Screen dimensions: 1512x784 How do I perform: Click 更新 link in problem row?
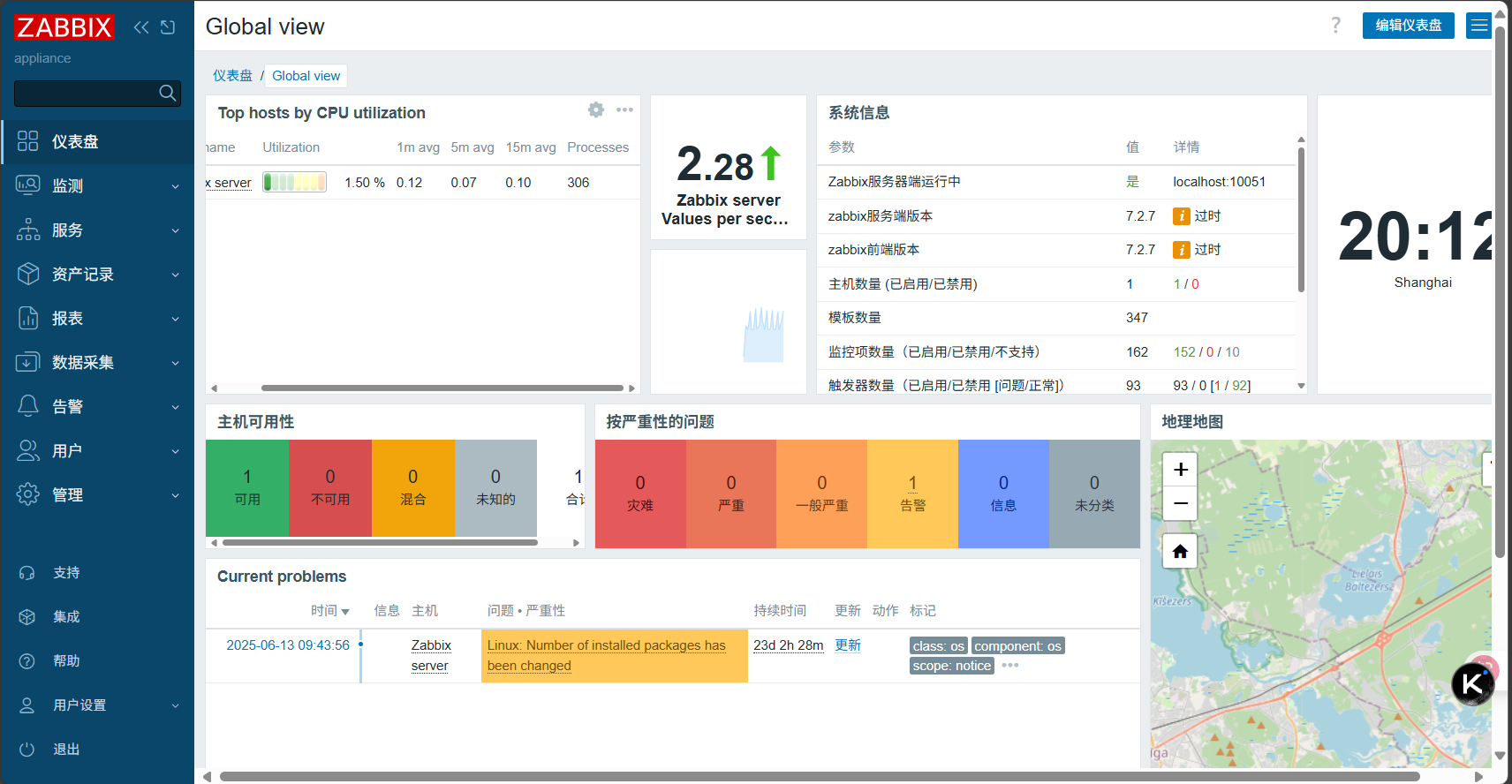(x=848, y=645)
